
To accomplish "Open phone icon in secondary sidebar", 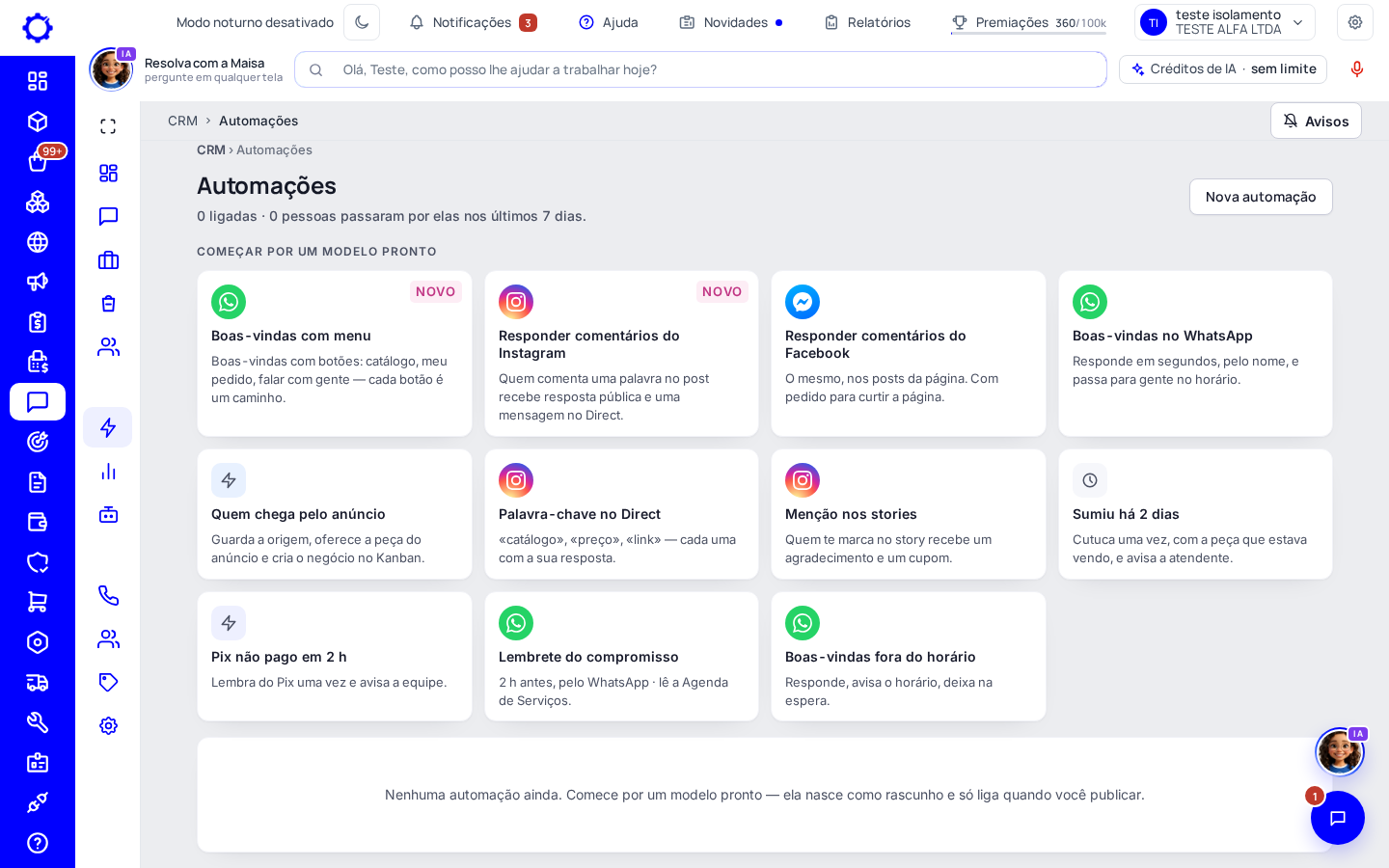I will [108, 595].
